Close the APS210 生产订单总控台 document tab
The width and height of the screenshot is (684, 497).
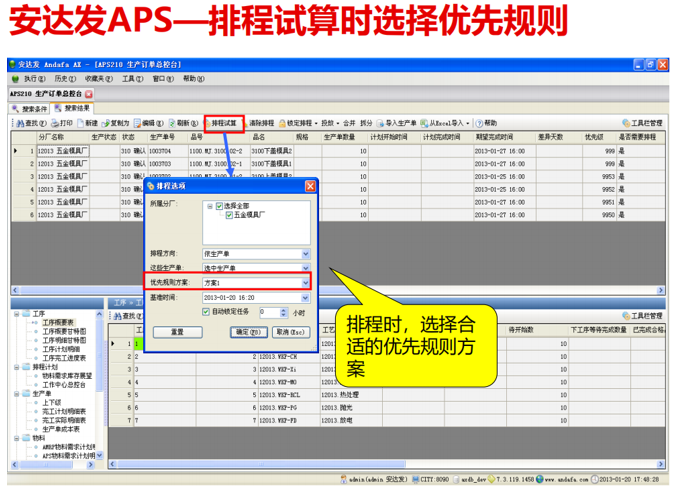click(89, 94)
